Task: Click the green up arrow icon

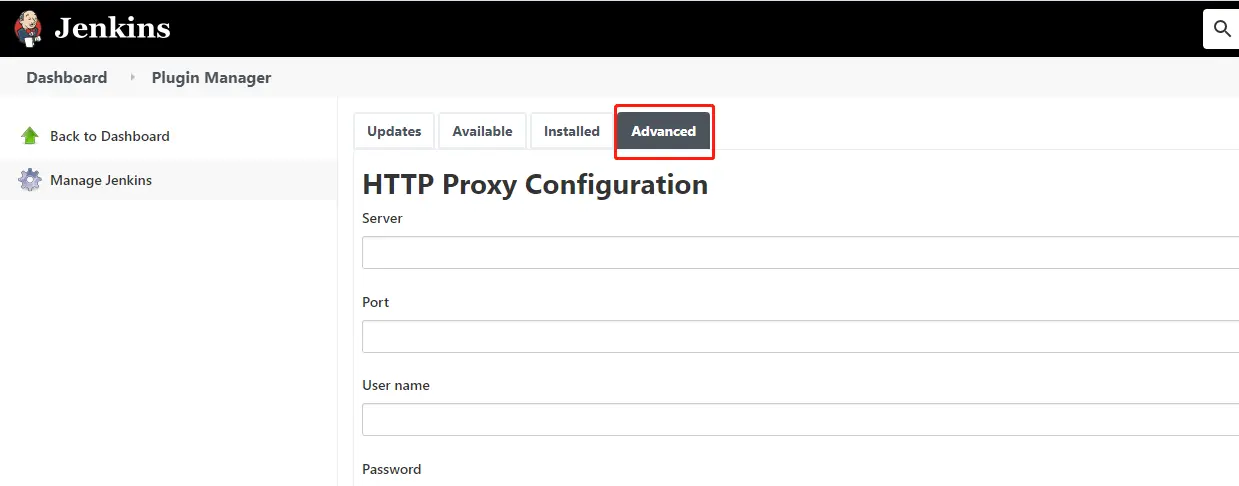Action: click(30, 136)
